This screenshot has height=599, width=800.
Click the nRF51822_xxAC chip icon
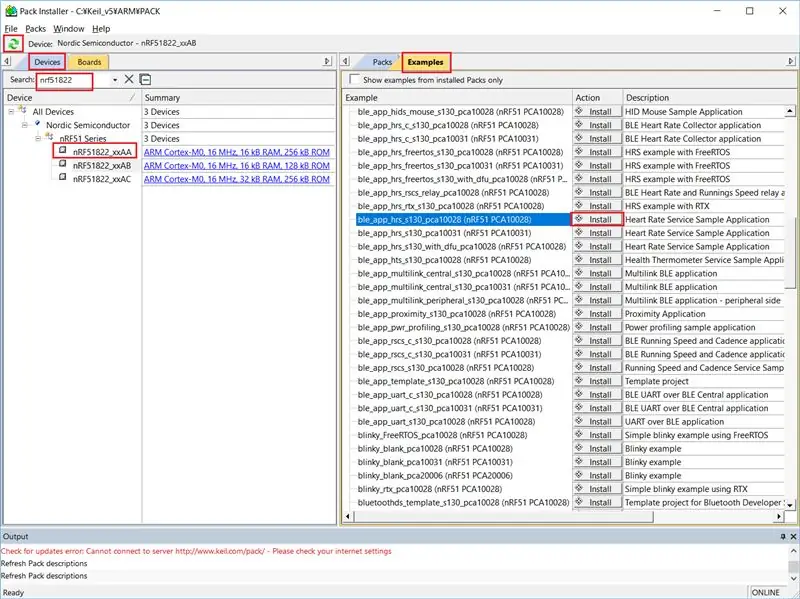pos(63,177)
